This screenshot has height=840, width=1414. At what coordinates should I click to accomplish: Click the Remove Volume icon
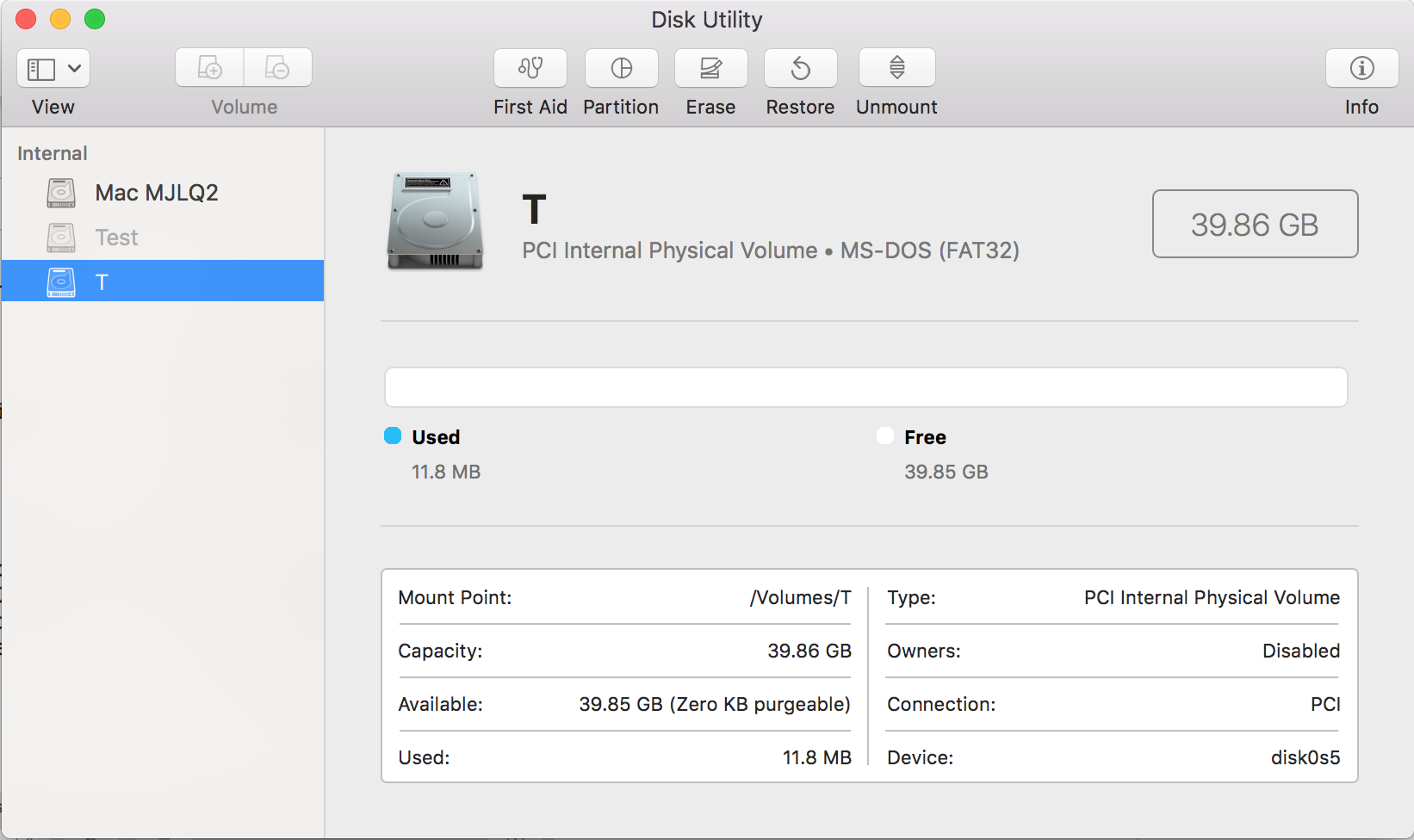(x=278, y=67)
